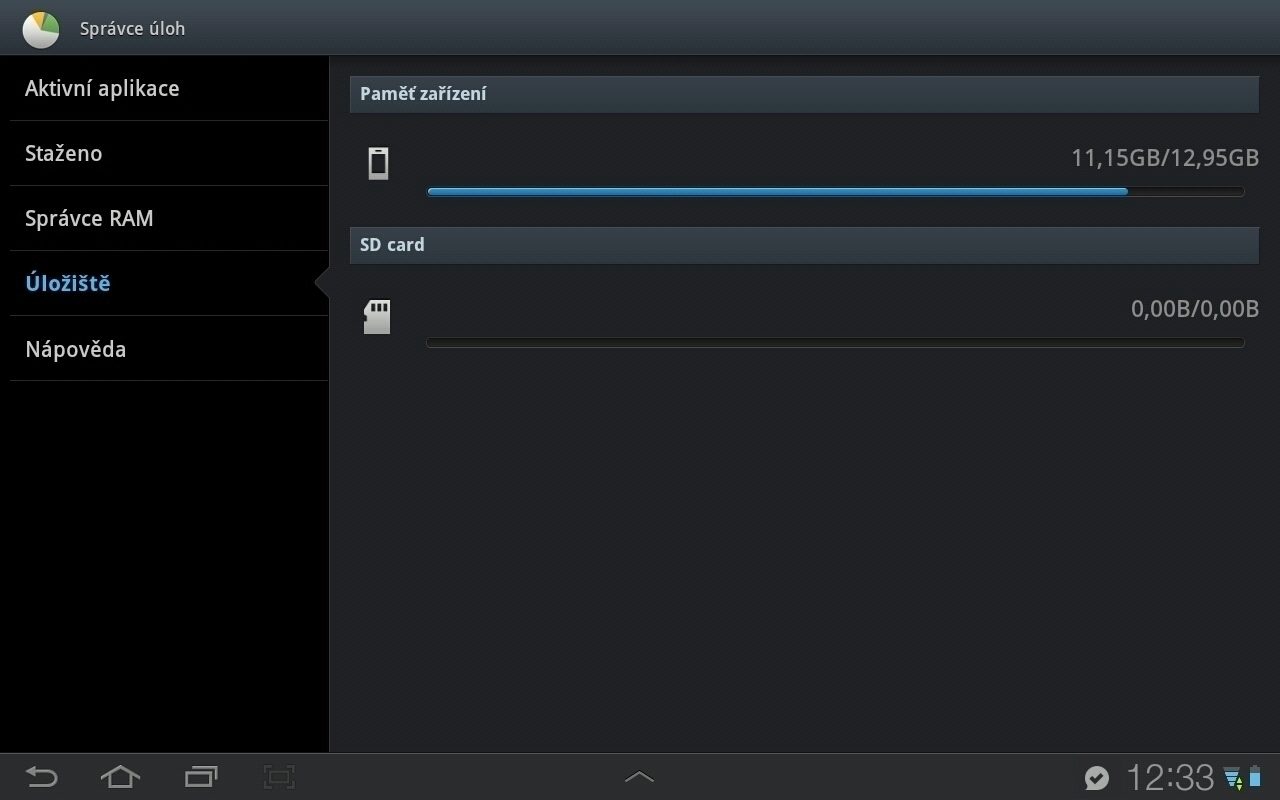
Task: Open the messenger notification icon
Action: (1097, 778)
